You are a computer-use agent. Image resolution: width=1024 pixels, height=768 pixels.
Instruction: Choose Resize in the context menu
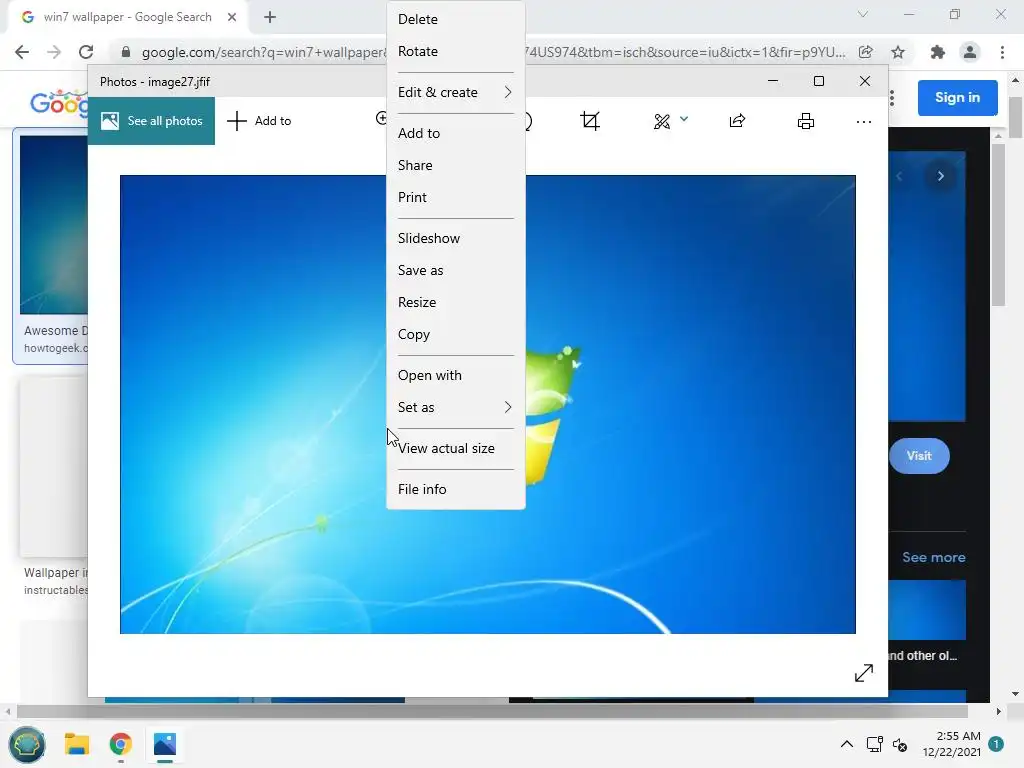[456, 302]
